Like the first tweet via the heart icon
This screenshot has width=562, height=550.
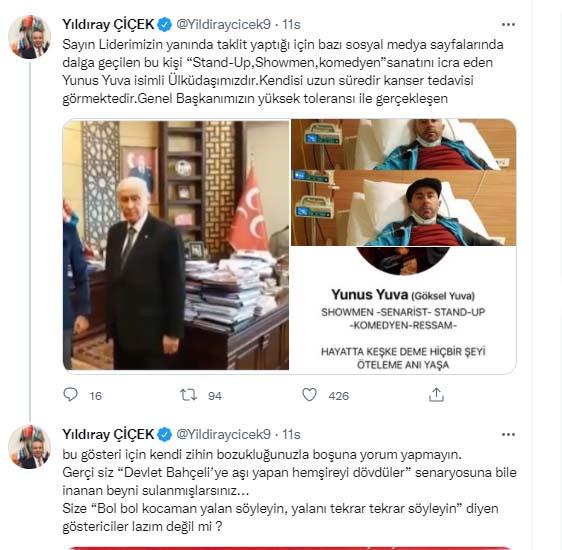tap(309, 394)
